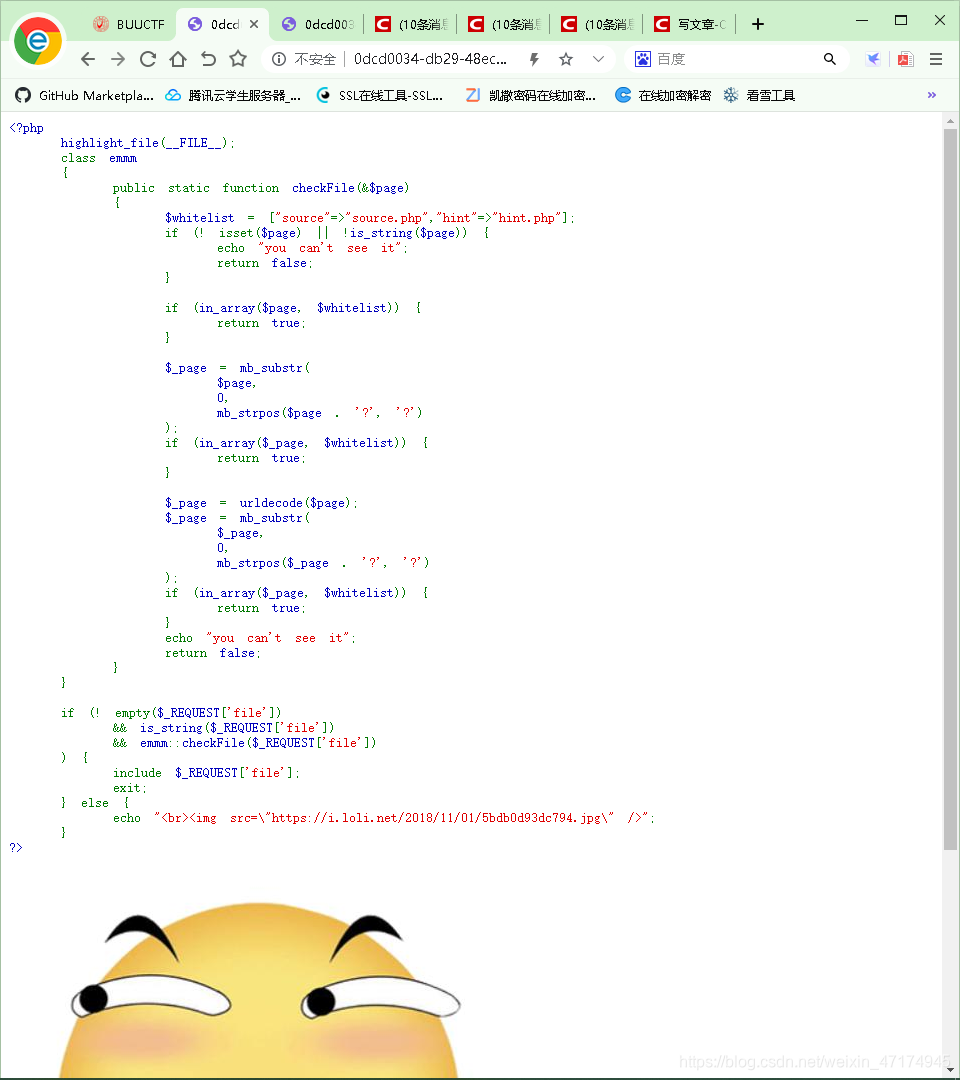This screenshot has width=960, height=1080.
Task: Click the "urldecode($page)" code text
Action: coord(295,503)
